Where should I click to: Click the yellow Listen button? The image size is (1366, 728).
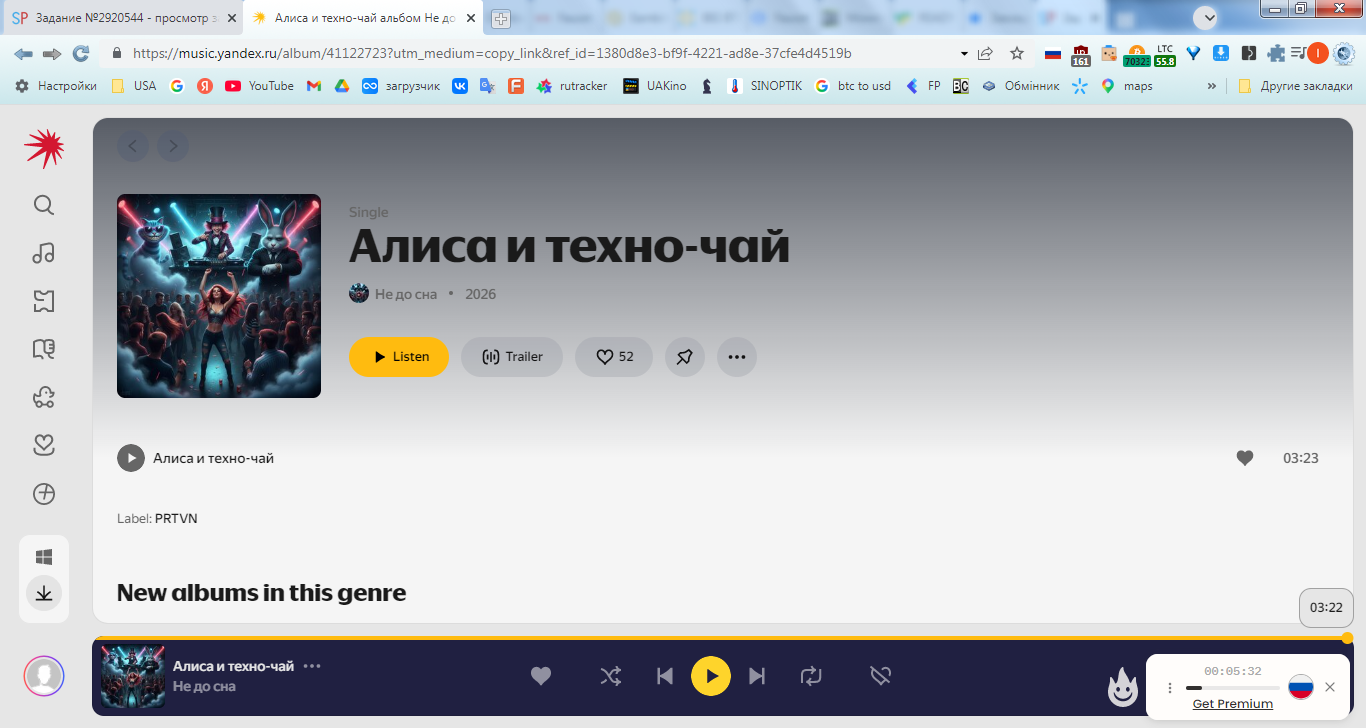[x=399, y=357]
